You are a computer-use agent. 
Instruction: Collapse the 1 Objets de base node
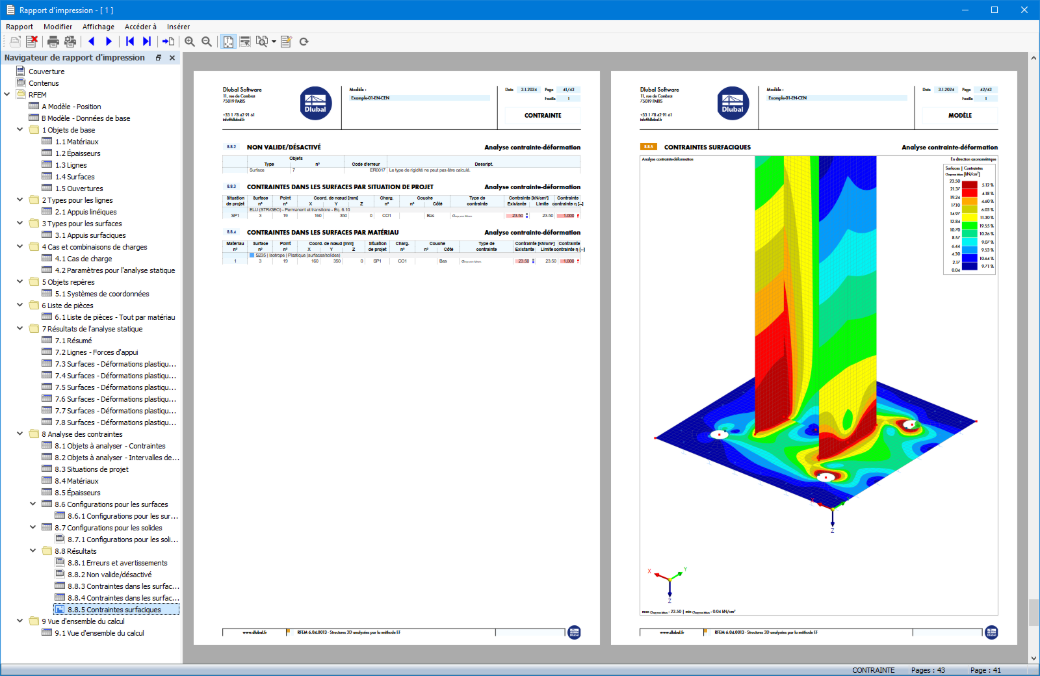(x=20, y=129)
